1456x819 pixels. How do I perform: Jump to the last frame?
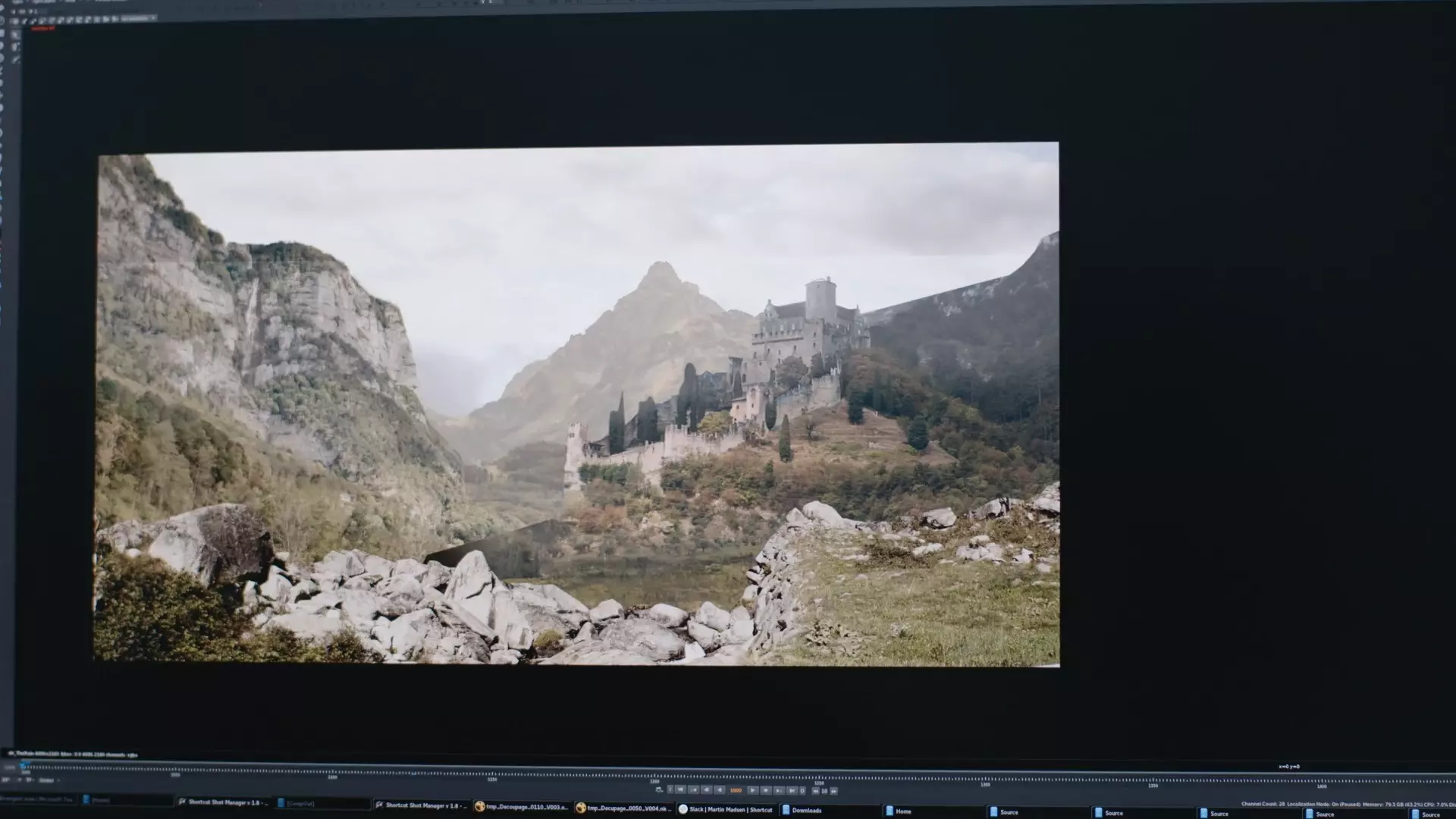point(792,790)
